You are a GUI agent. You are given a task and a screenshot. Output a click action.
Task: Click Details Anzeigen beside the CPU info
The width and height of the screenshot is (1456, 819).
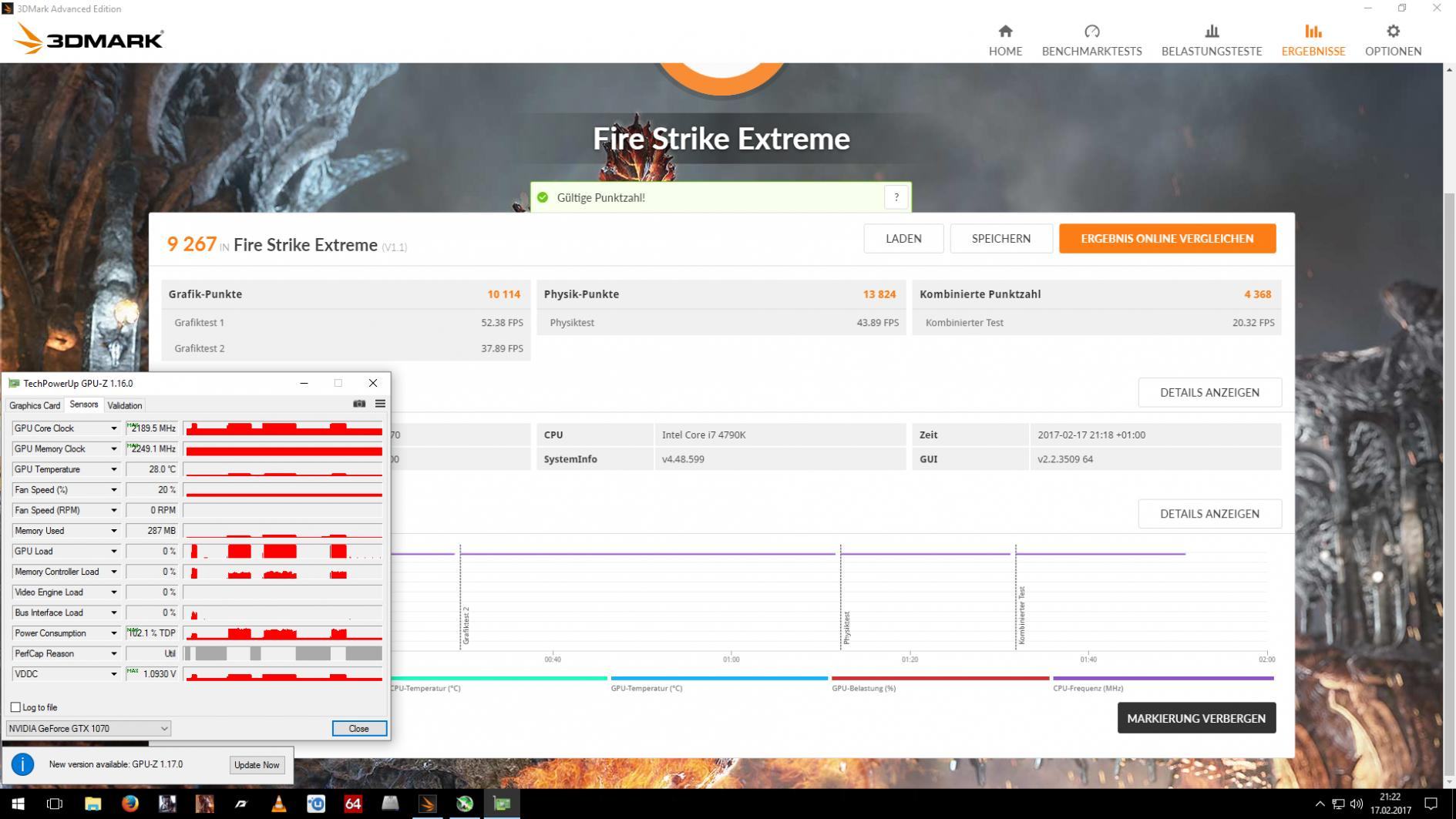(1209, 393)
